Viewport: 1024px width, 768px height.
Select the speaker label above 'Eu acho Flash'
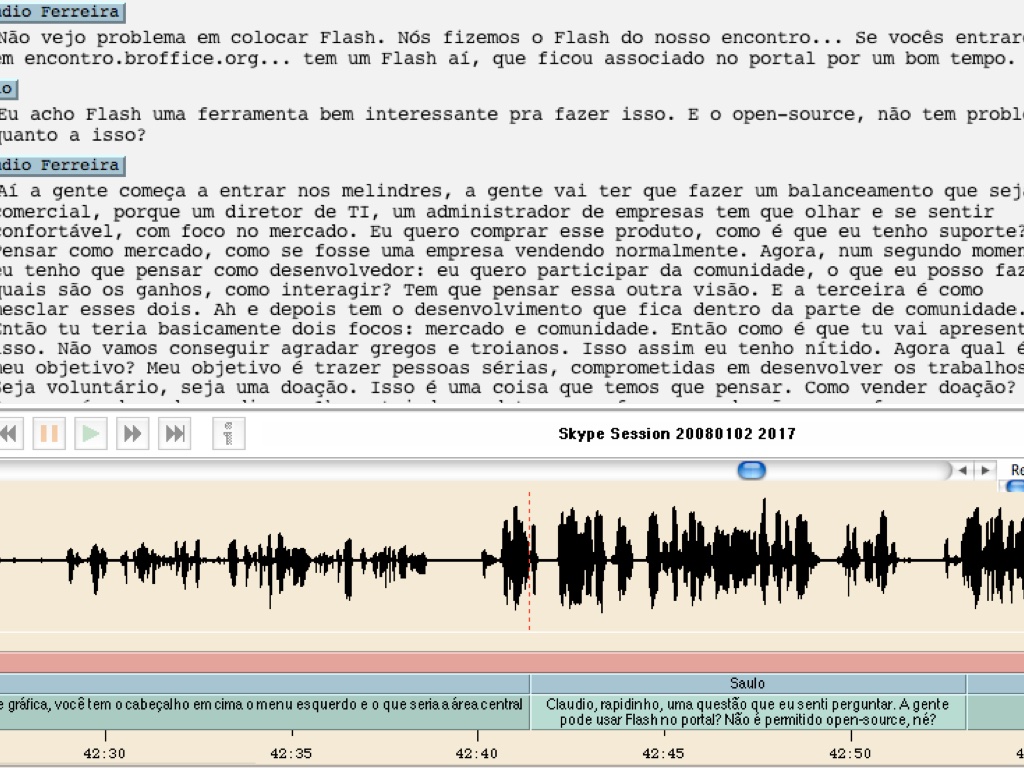[6, 89]
